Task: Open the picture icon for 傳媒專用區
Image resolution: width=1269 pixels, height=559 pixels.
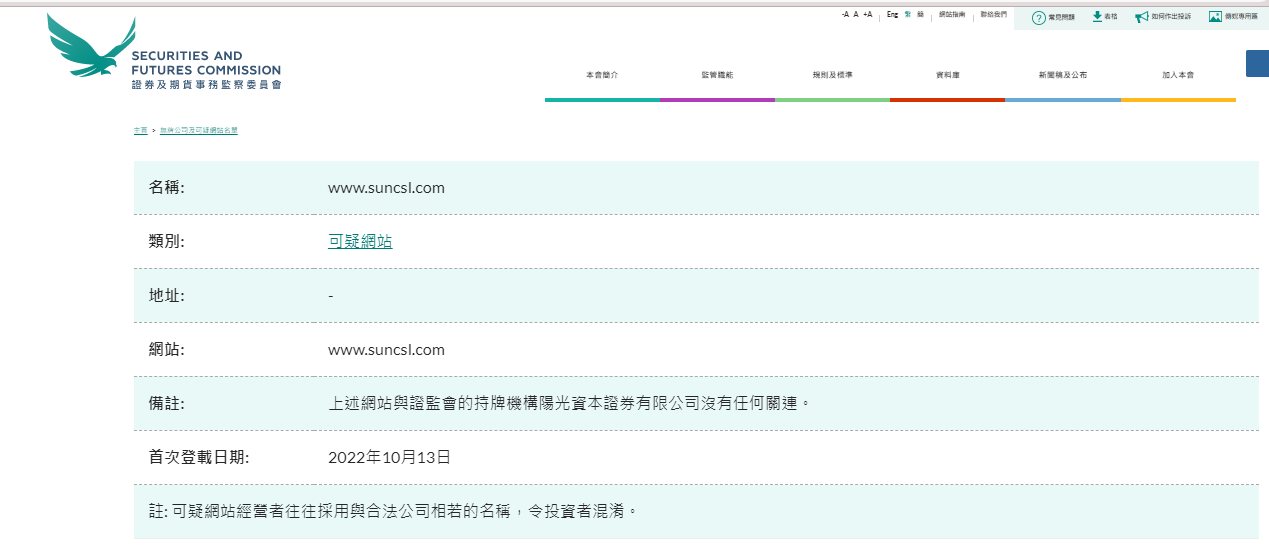Action: point(1215,17)
